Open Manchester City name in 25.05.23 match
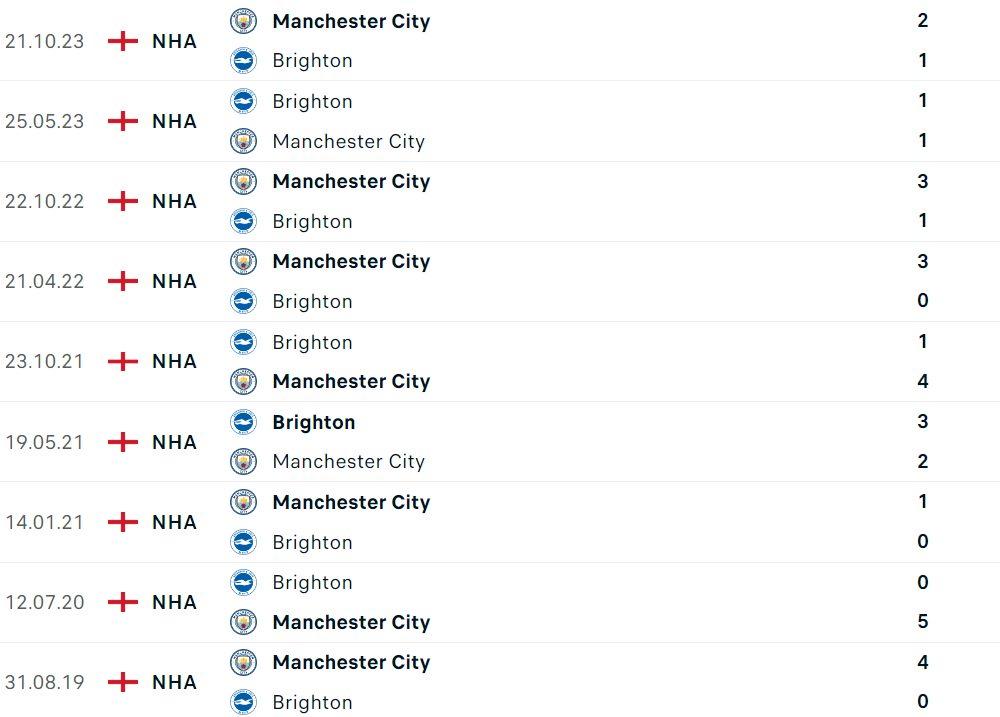 (348, 141)
